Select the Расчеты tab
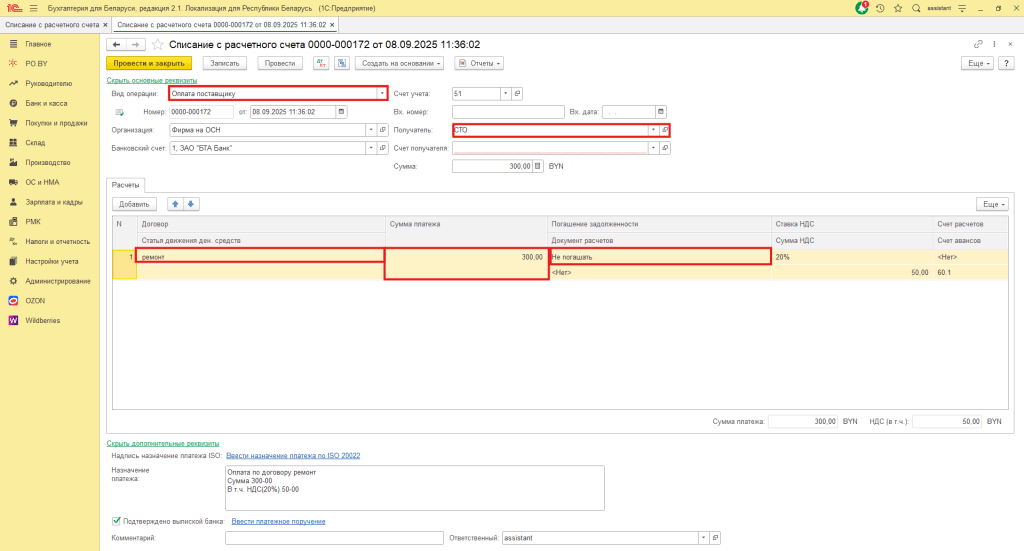This screenshot has width=1024, height=551. point(125,185)
